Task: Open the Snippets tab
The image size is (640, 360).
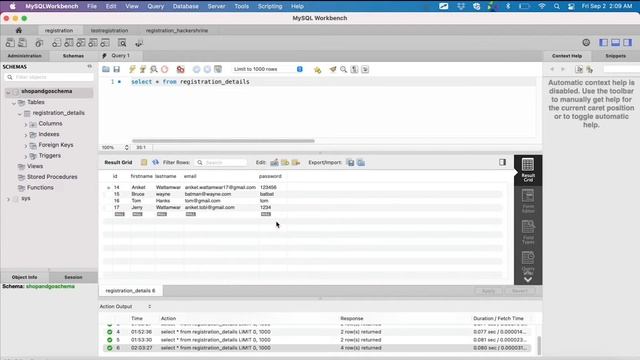Action: pyautogui.click(x=616, y=56)
